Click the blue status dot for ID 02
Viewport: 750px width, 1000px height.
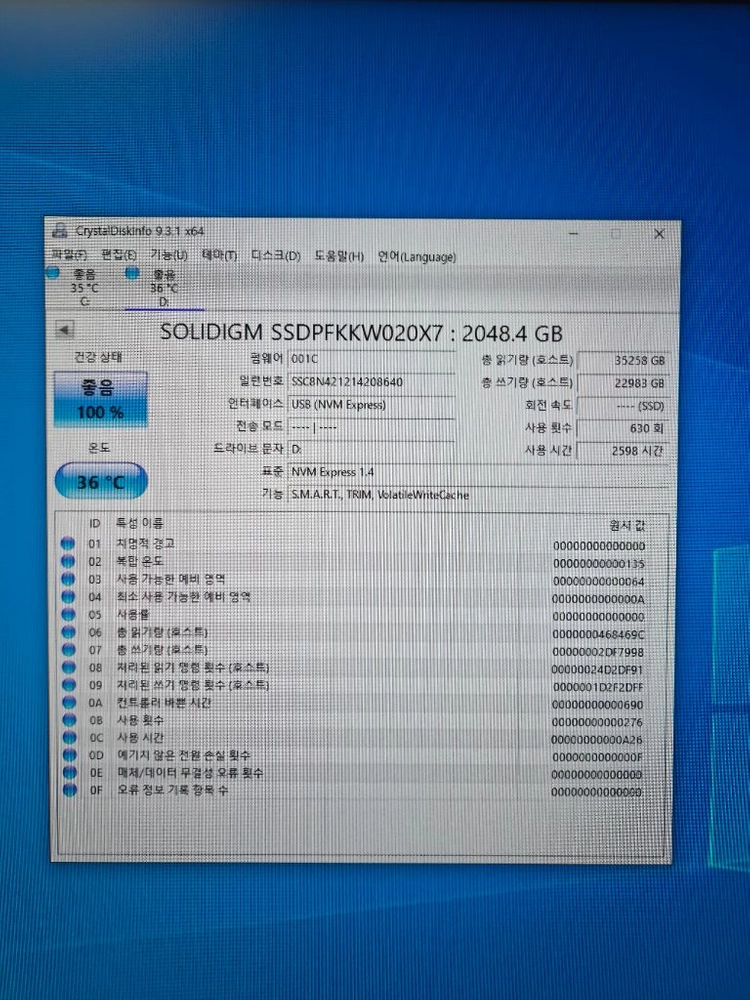click(68, 562)
